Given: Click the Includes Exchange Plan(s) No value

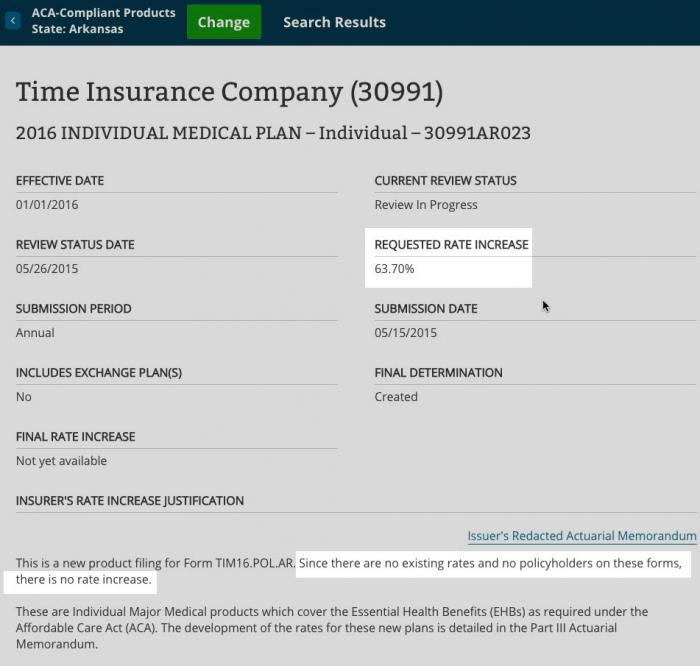Looking at the screenshot, I should (24, 397).
